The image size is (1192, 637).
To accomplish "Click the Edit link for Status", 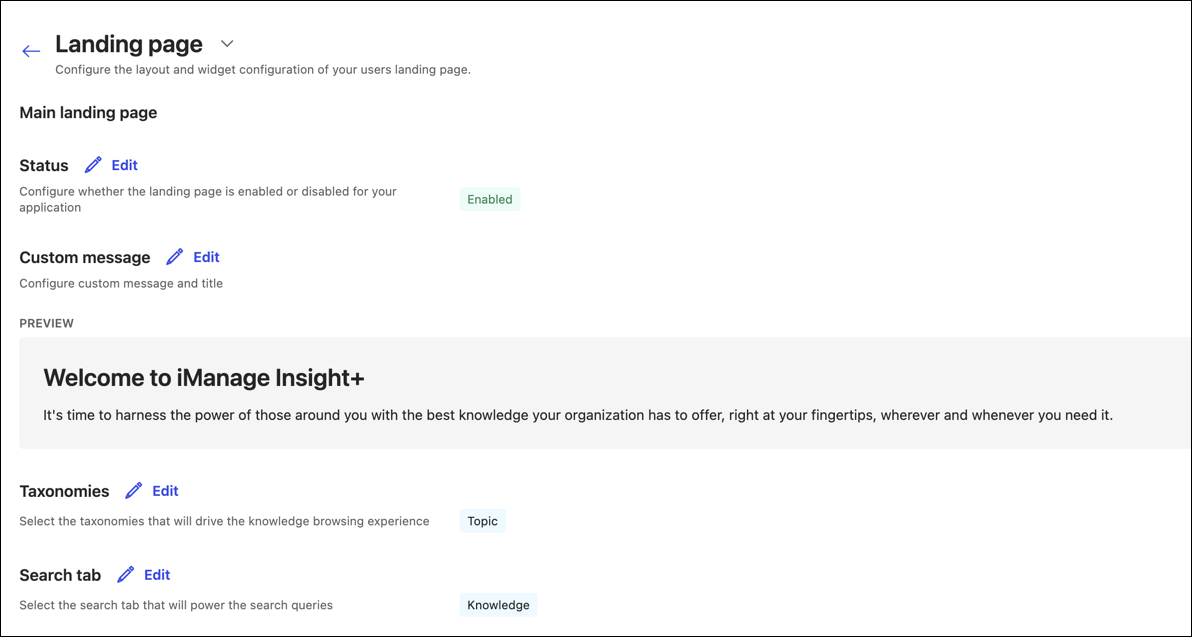I will [124, 164].
